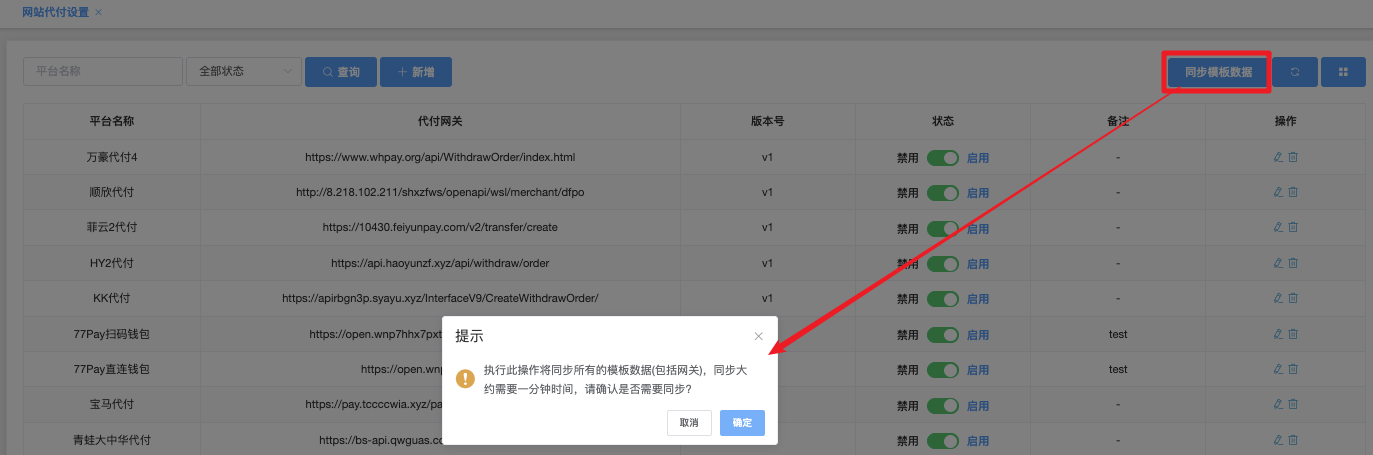Click the delete icon for KK代付 row
The width and height of the screenshot is (1373, 455).
pyautogui.click(x=1293, y=298)
